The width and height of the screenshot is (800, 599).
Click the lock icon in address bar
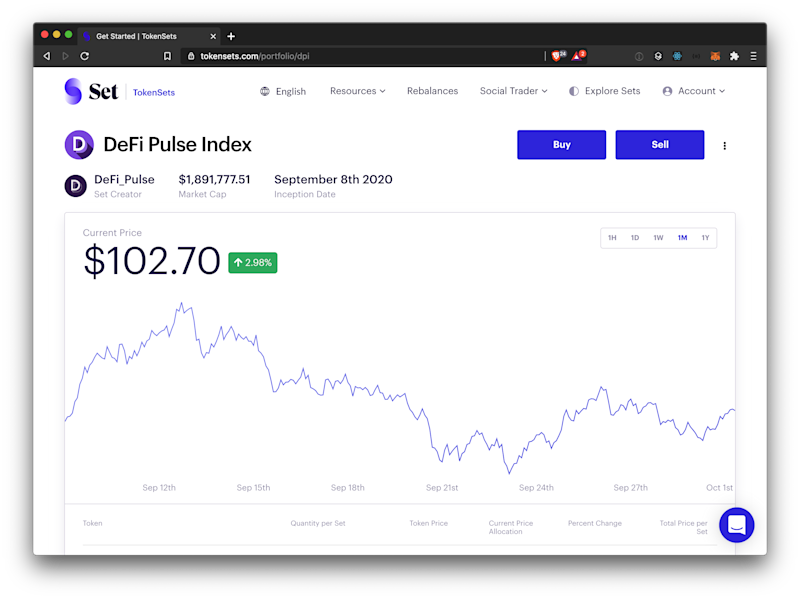pyautogui.click(x=191, y=56)
